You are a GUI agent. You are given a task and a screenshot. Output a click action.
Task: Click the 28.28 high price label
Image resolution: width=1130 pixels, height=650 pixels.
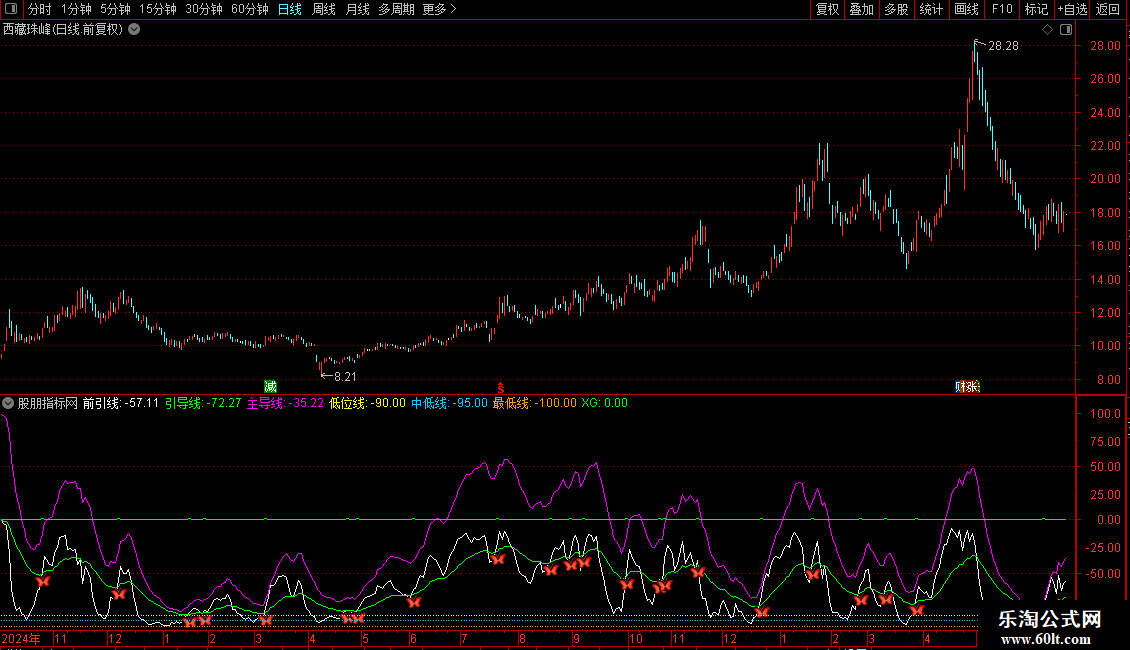(x=1003, y=46)
